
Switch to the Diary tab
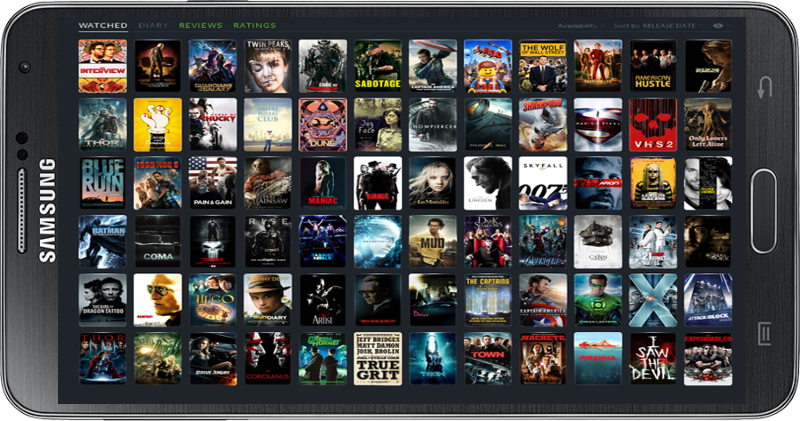(x=153, y=25)
